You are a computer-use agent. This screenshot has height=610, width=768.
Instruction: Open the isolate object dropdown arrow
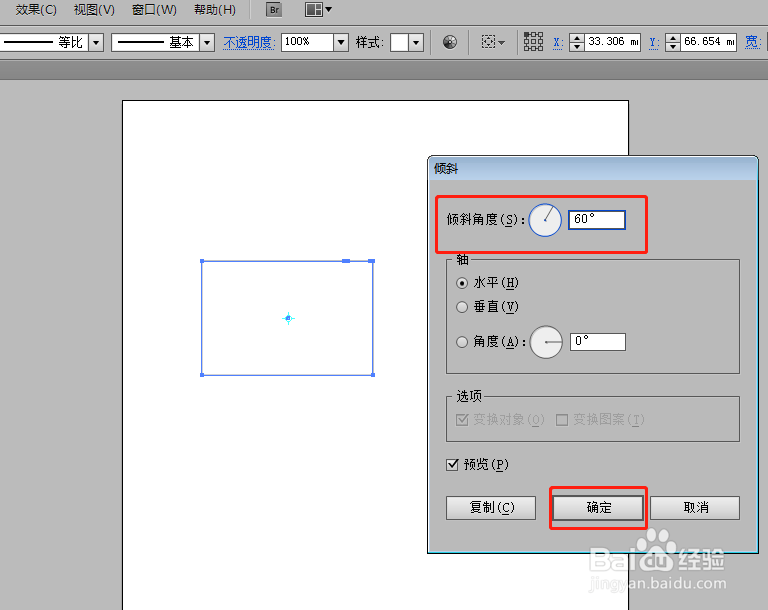tap(502, 43)
